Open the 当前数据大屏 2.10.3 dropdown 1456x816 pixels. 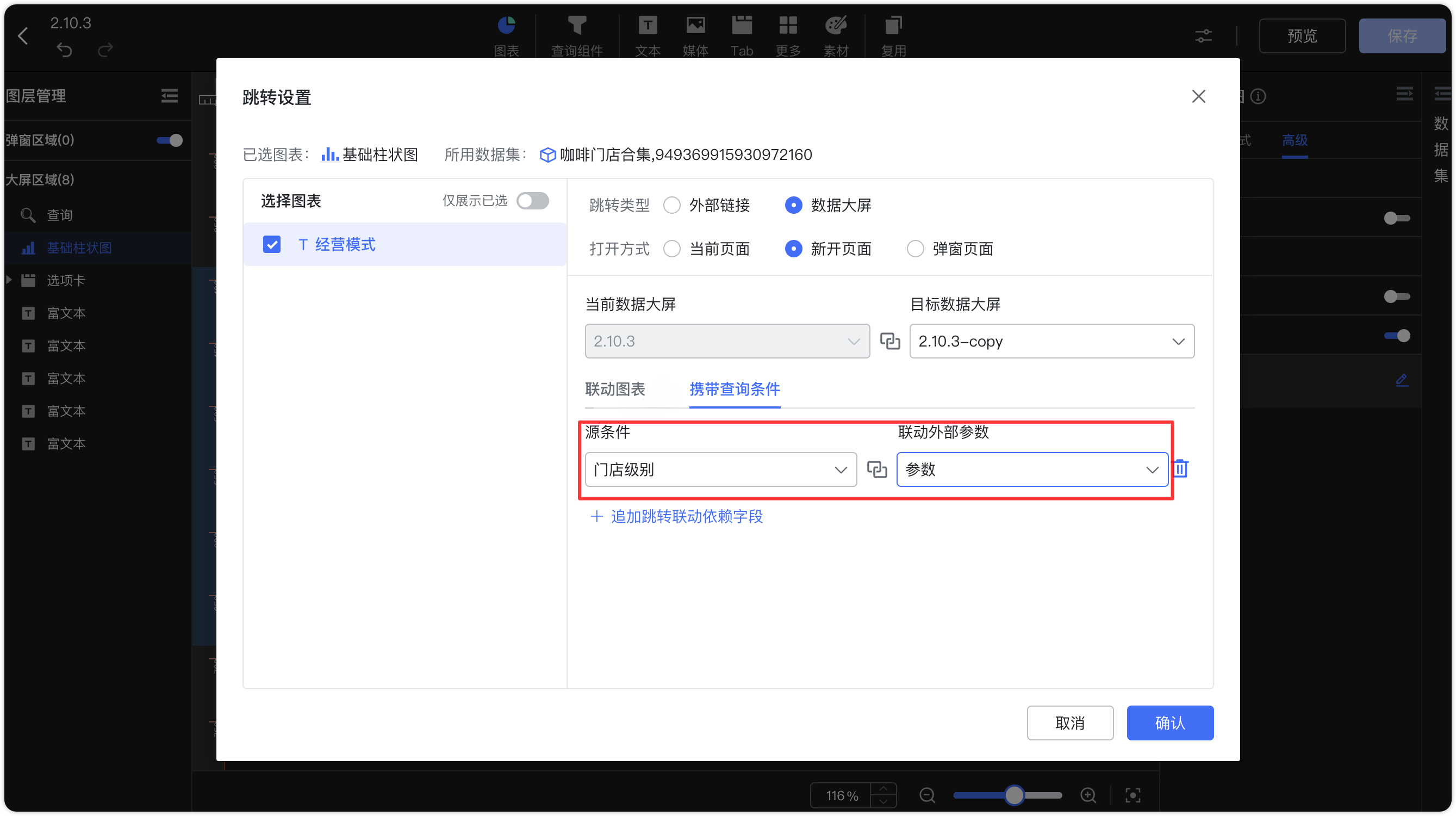tap(727, 341)
